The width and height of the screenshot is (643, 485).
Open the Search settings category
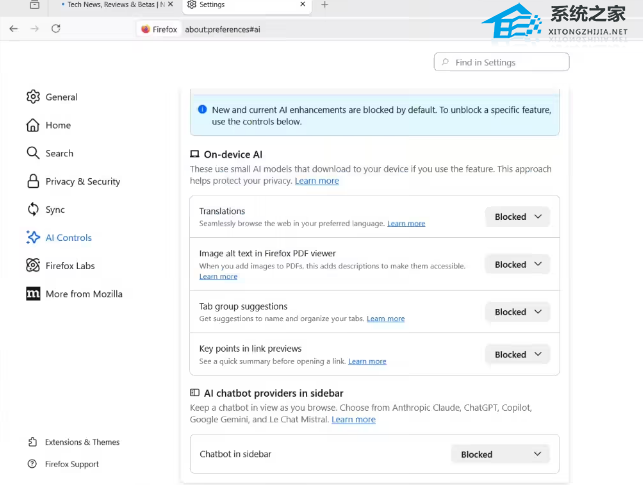[59, 153]
